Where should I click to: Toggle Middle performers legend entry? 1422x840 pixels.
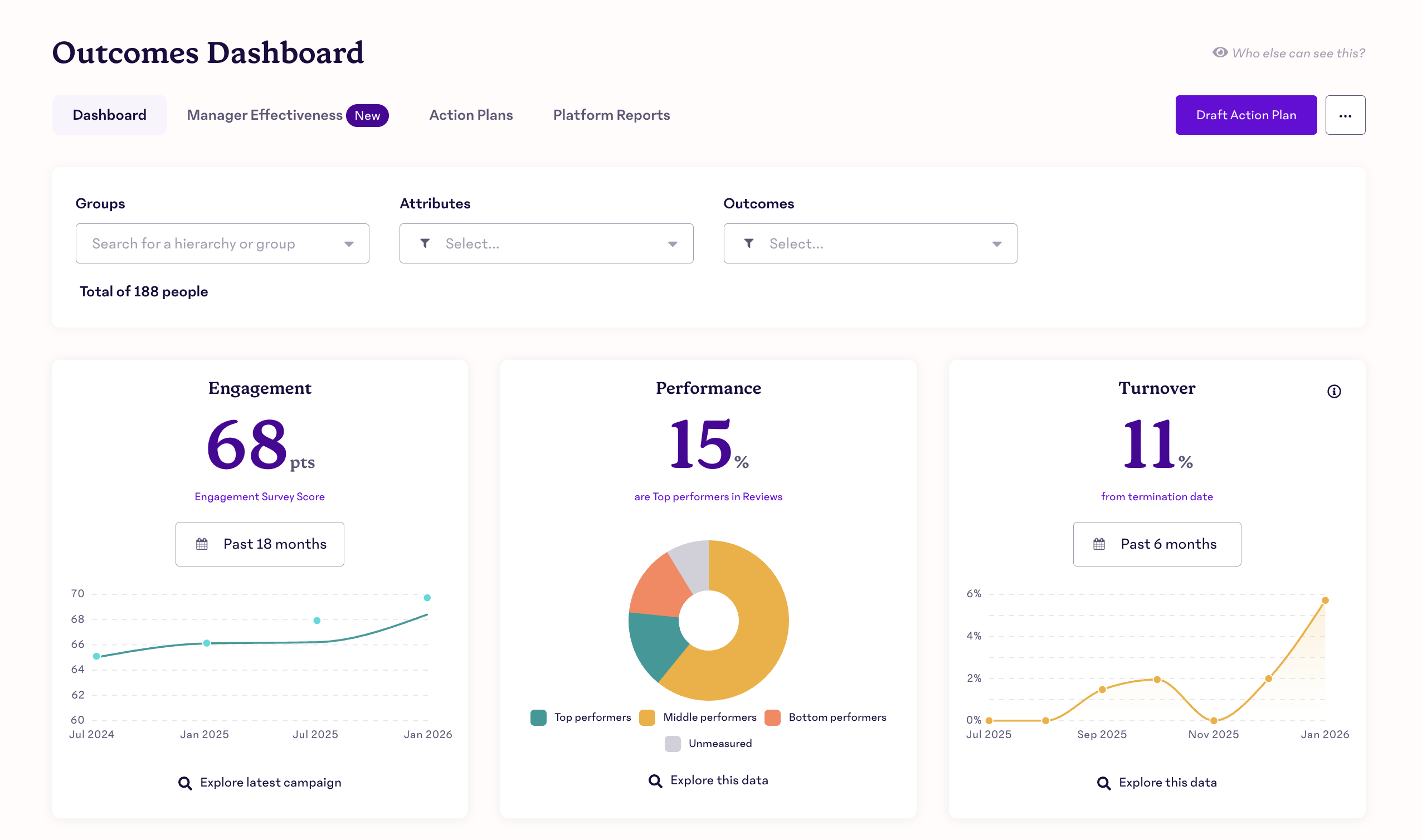point(709,718)
